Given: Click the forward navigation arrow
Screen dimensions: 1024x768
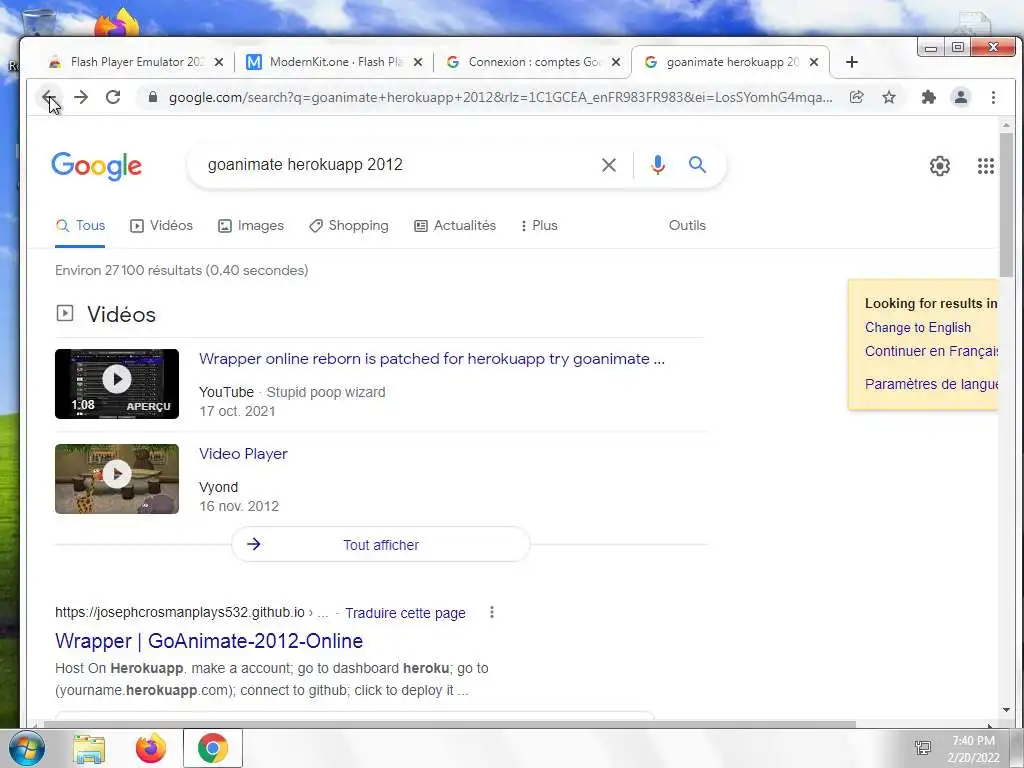Looking at the screenshot, I should tap(81, 97).
